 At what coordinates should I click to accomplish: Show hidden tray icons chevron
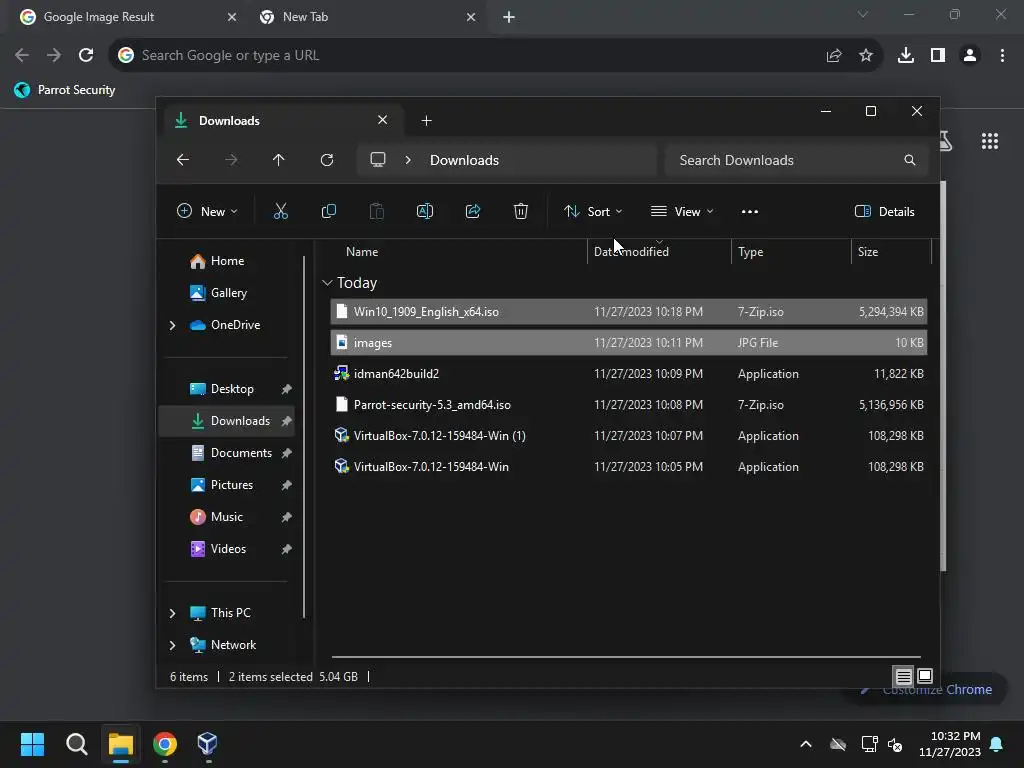[806, 744]
